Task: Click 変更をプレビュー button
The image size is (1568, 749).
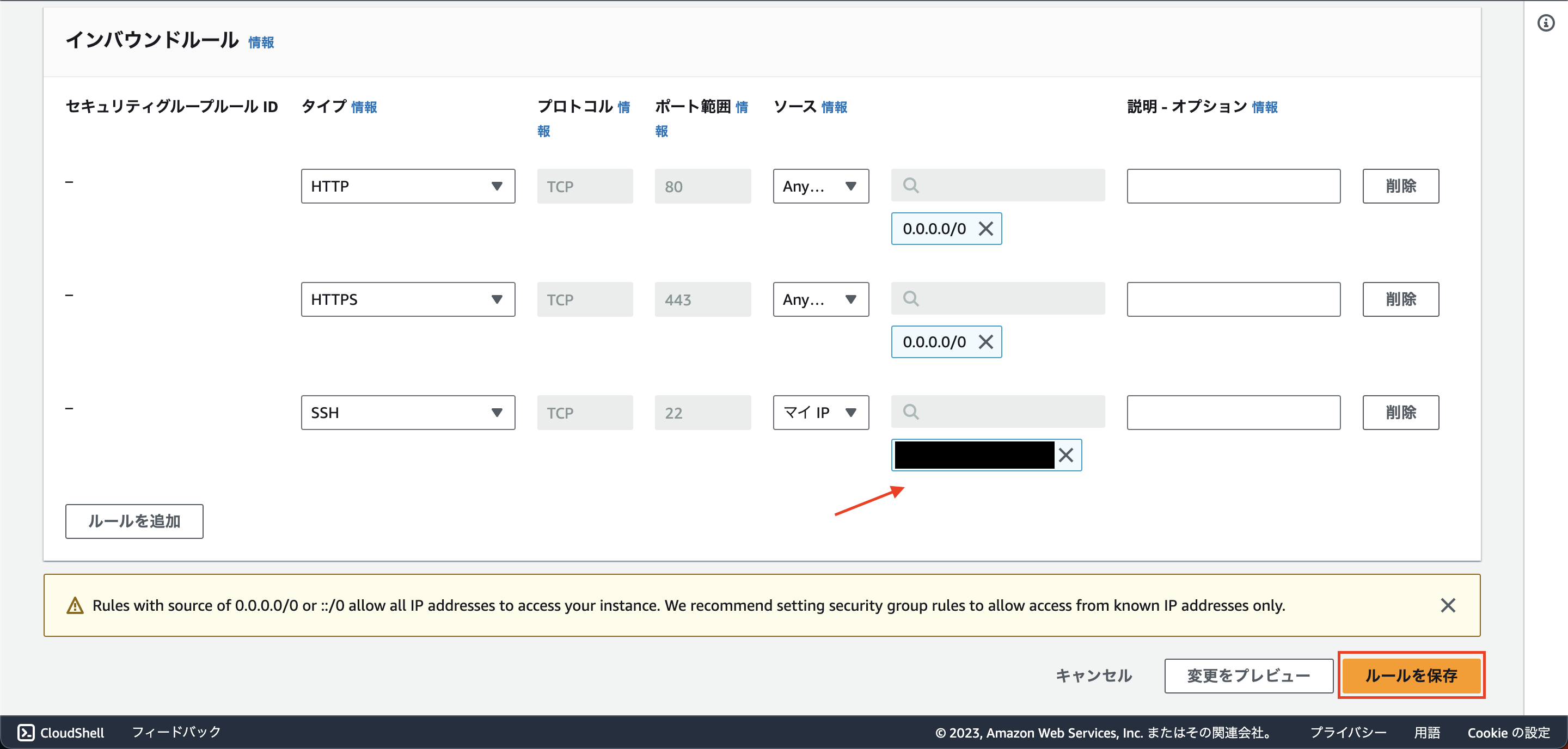Action: (1248, 676)
